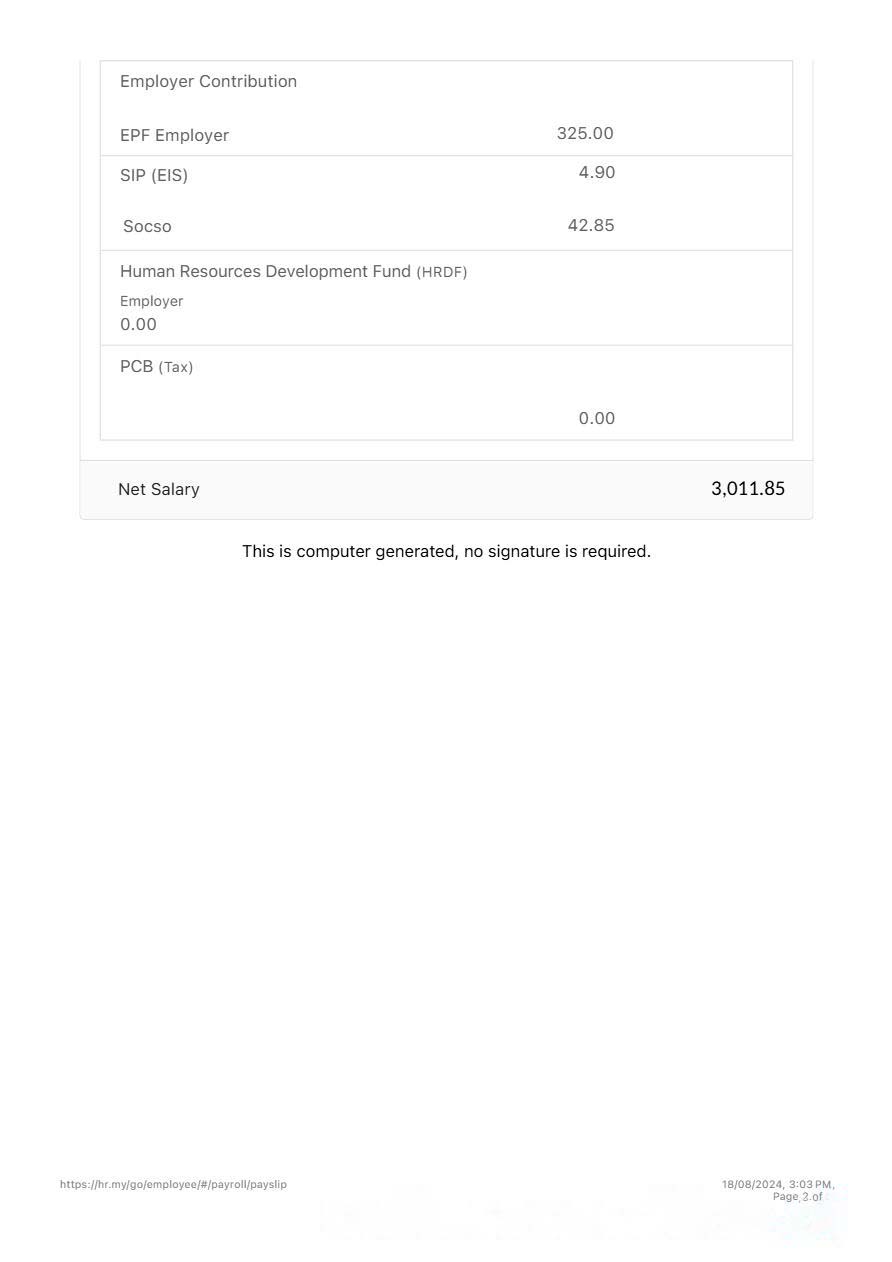Click the (HRDF) abbreviation in parentheses
The height and width of the screenshot is (1262, 892).
click(x=442, y=273)
